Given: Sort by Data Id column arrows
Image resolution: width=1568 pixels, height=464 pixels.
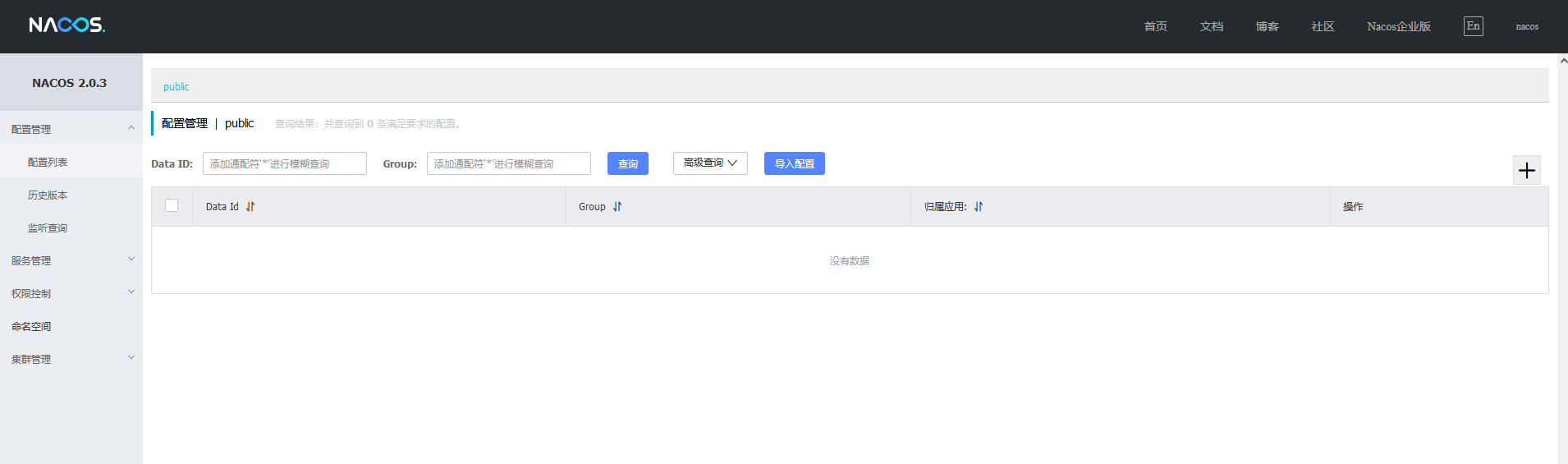Looking at the screenshot, I should click(x=250, y=207).
